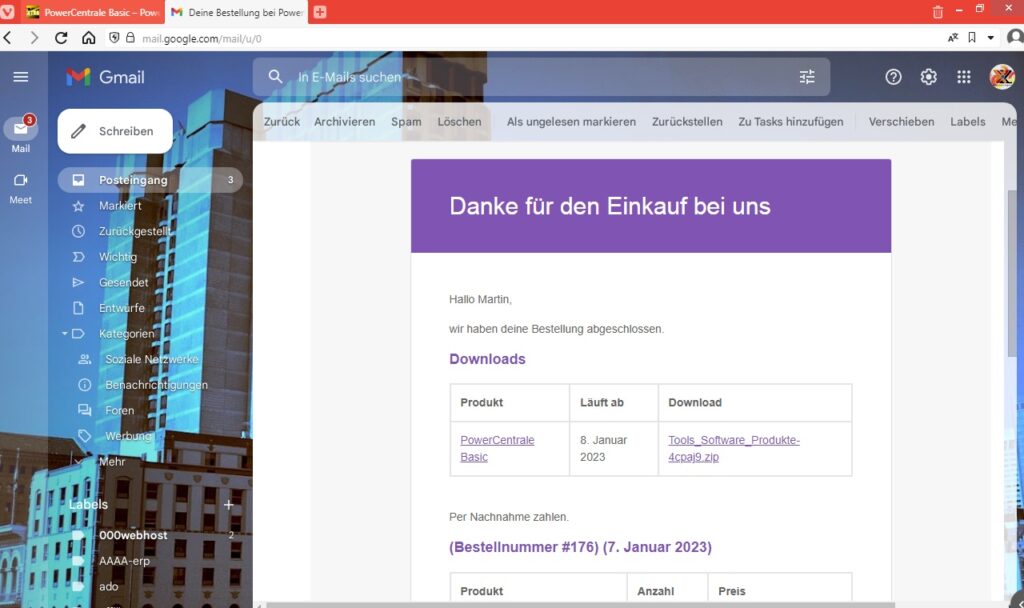Focus the In E-Mails suchen field
The width and height of the screenshot is (1024, 608).
tap(542, 77)
